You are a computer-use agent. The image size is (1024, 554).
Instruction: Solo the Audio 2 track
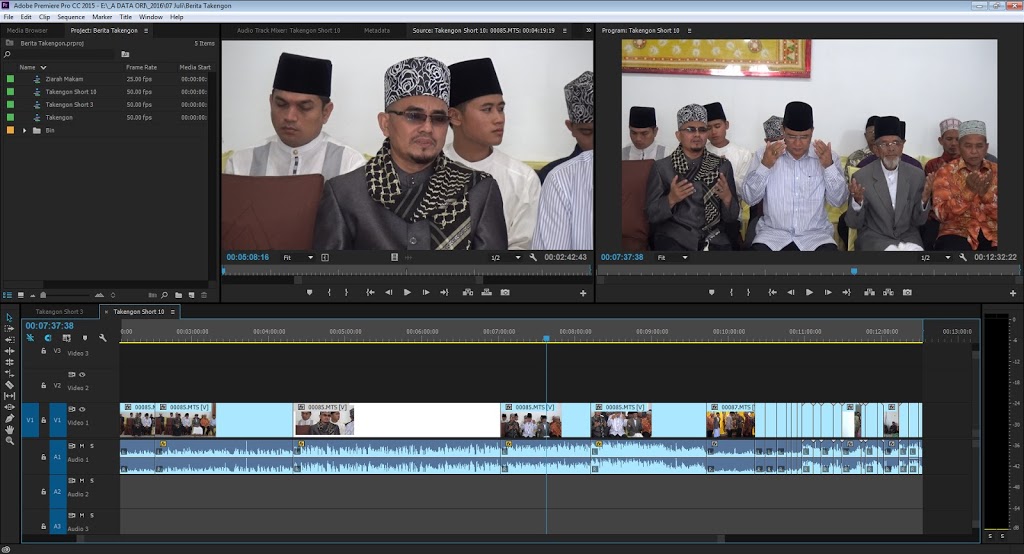pyautogui.click(x=93, y=481)
